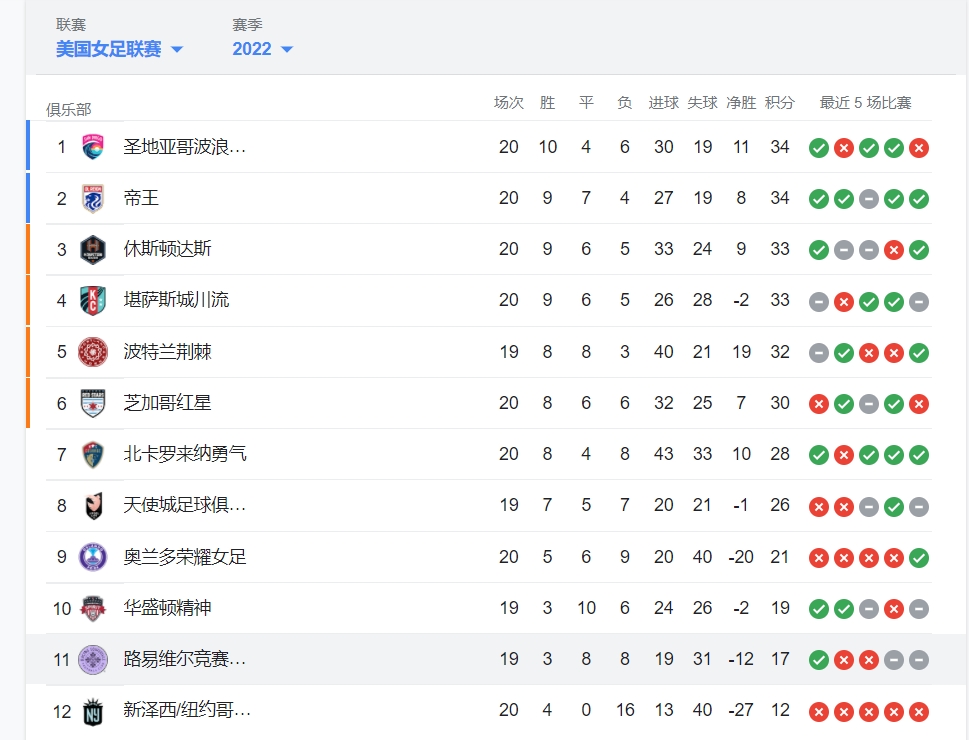
Task: Click the San Diego Wave team logo
Action: click(x=93, y=147)
